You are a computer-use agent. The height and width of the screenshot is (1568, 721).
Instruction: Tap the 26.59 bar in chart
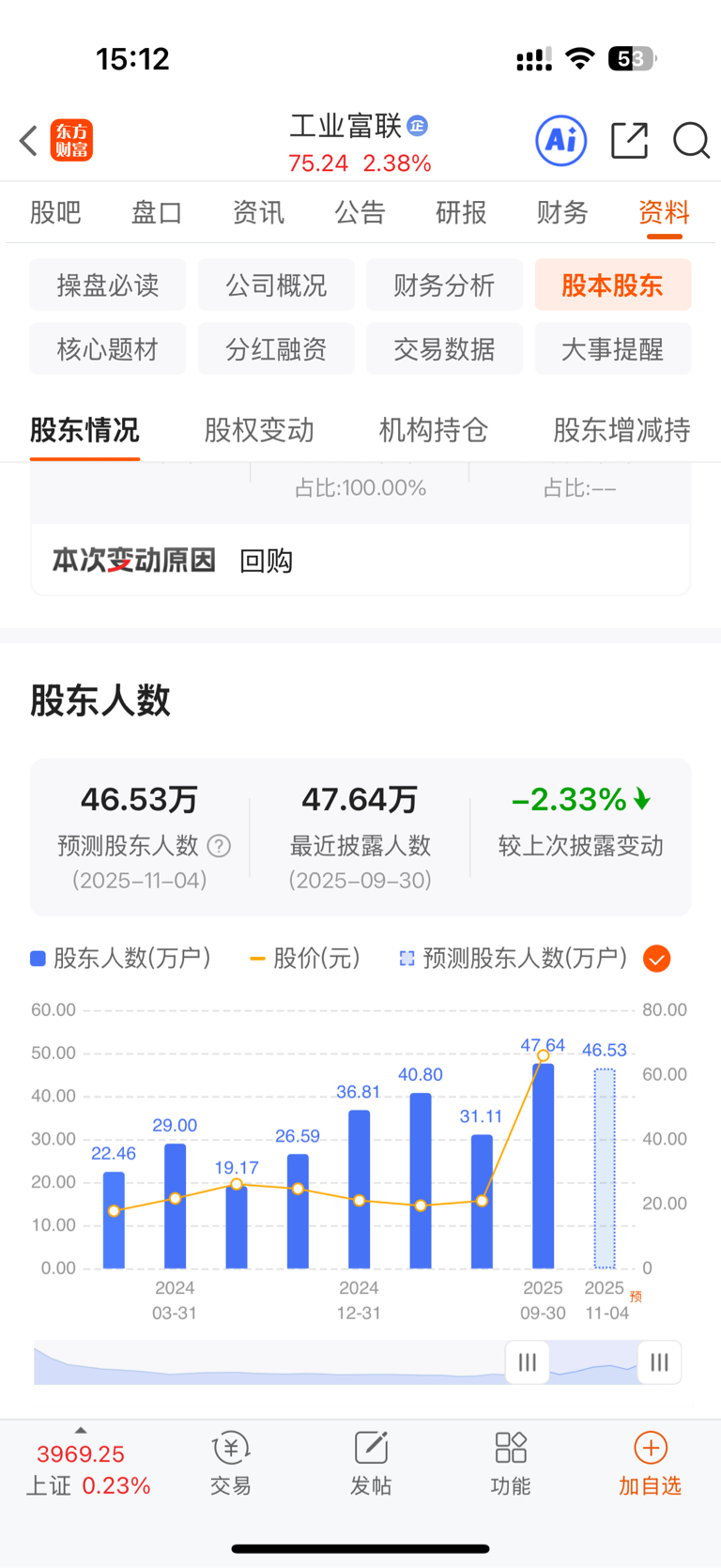pos(298,1210)
